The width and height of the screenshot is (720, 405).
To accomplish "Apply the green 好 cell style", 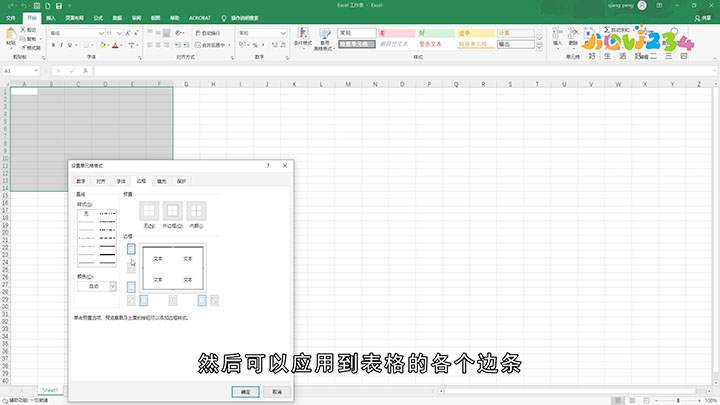I will (x=437, y=33).
